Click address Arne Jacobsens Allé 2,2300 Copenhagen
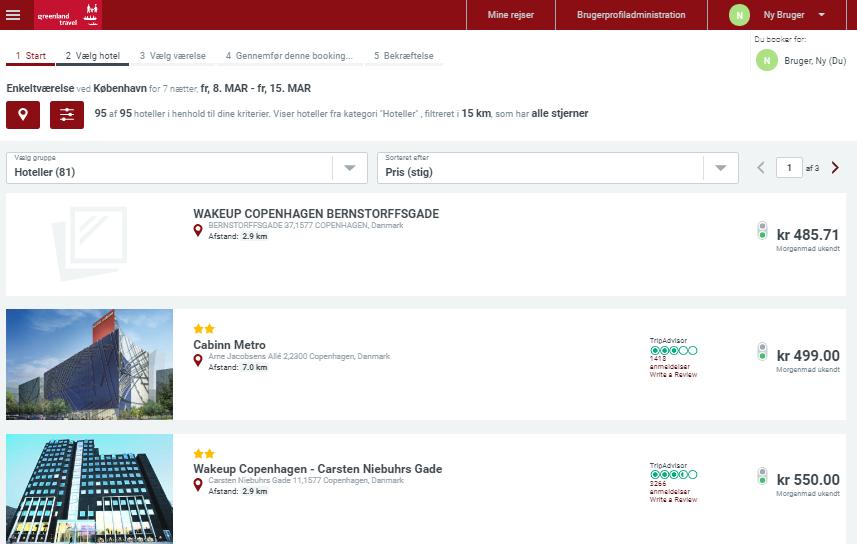The width and height of the screenshot is (857, 544). tap(299, 356)
